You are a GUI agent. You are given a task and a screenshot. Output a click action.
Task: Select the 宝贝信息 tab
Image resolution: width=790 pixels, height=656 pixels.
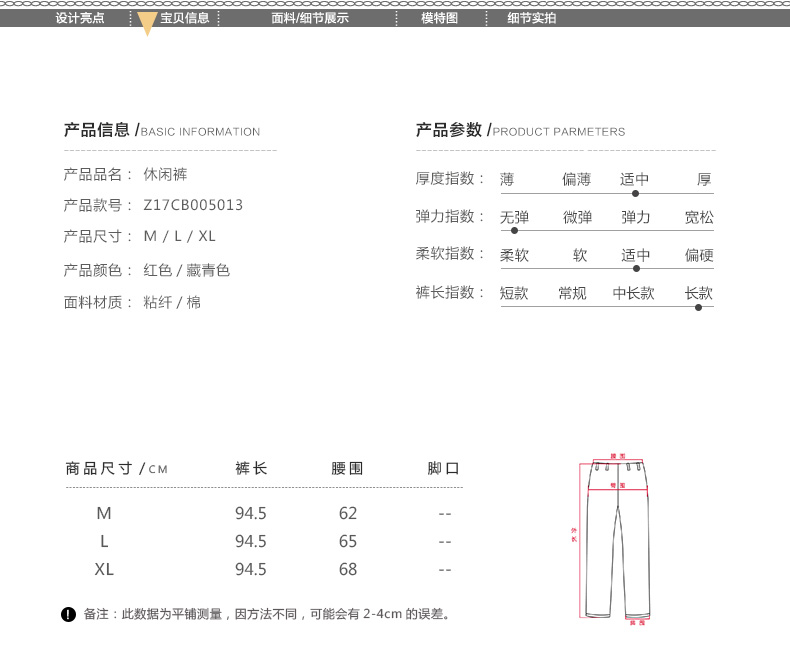tap(184, 18)
